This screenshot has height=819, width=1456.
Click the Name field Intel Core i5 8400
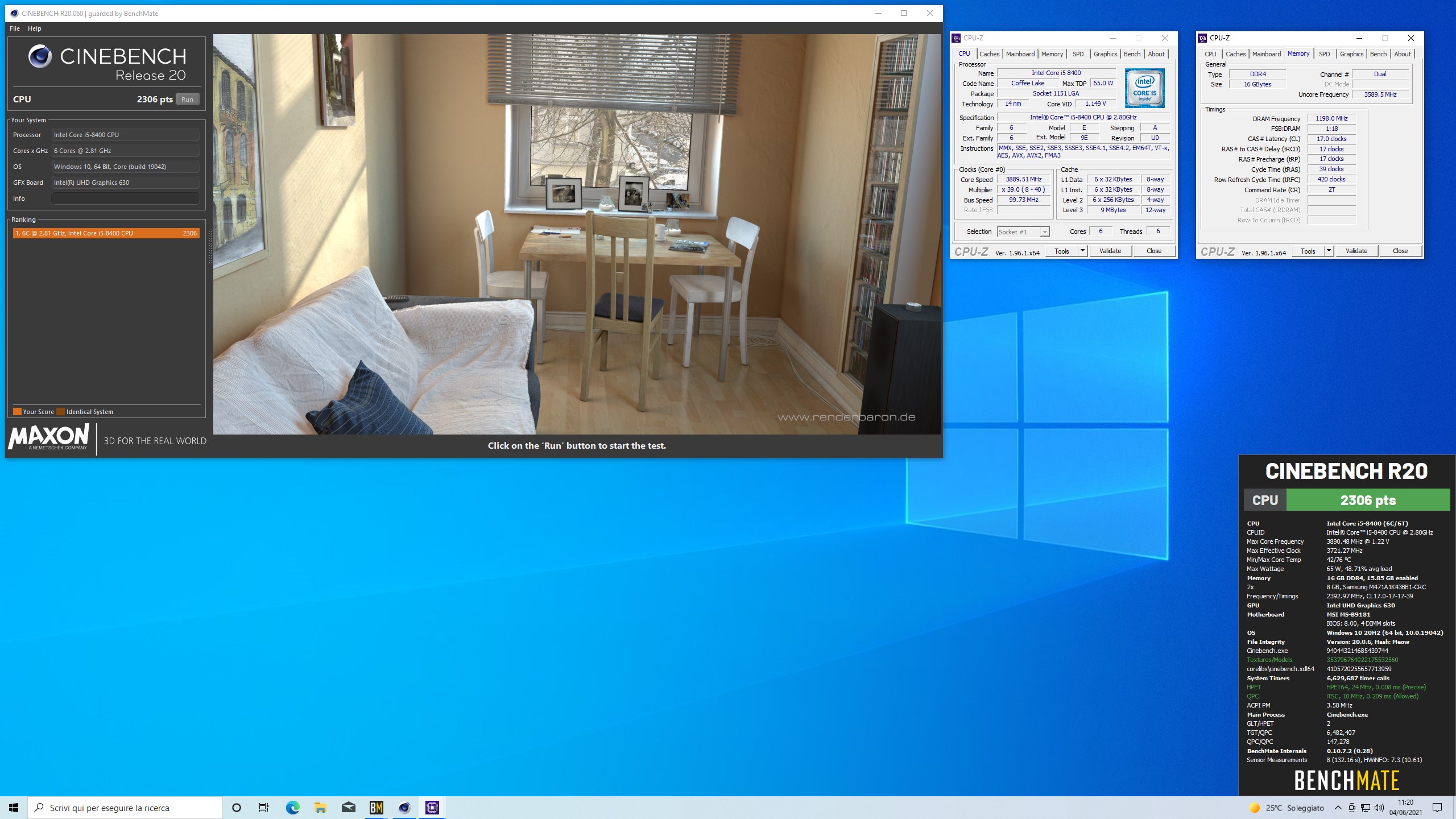coord(1056,73)
